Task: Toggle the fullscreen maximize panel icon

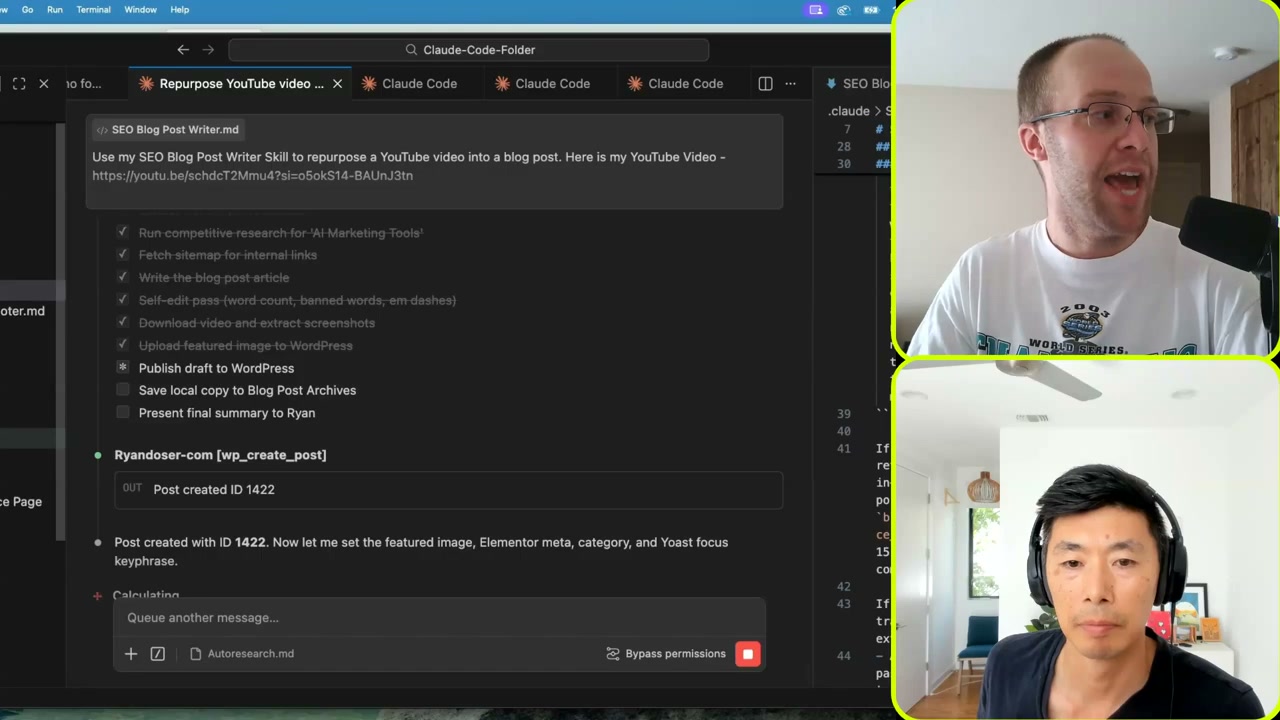Action: pyautogui.click(x=19, y=84)
